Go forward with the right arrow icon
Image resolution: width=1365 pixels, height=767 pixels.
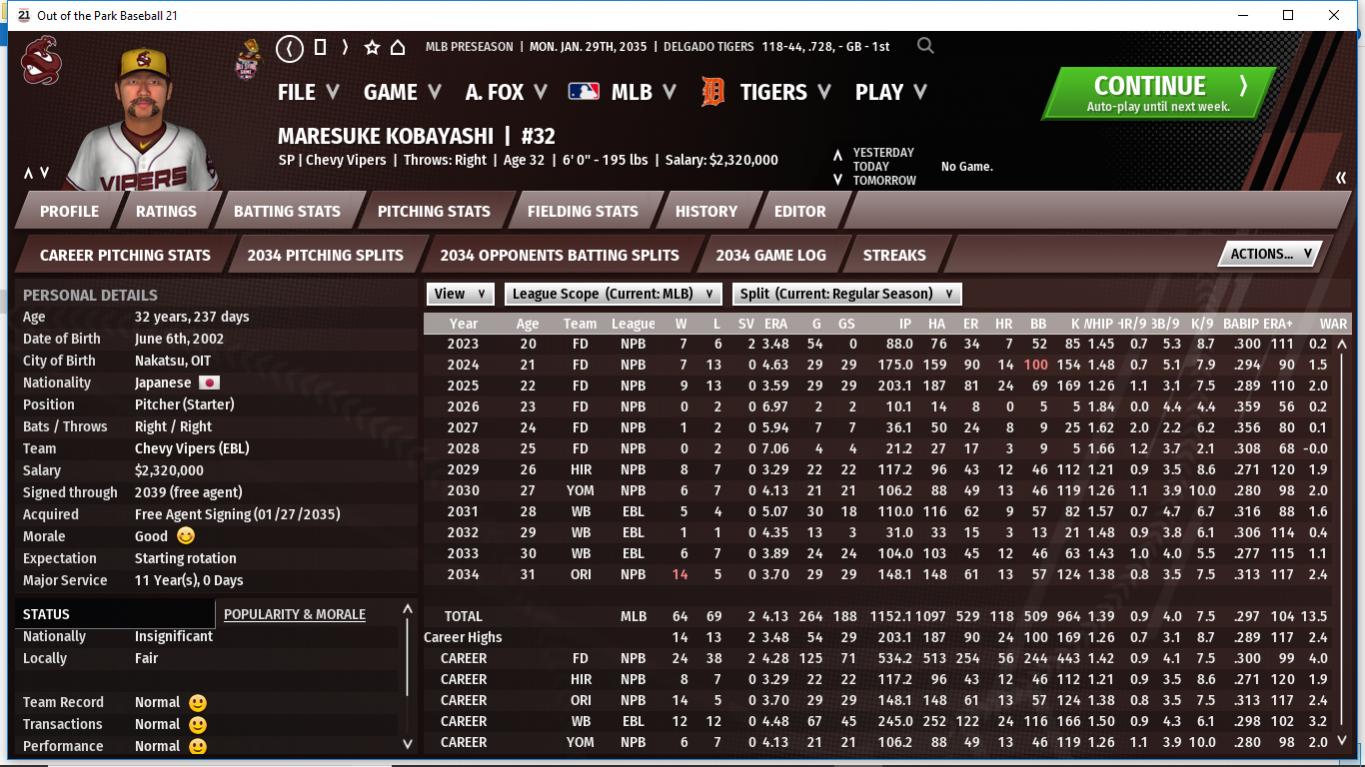coord(345,47)
